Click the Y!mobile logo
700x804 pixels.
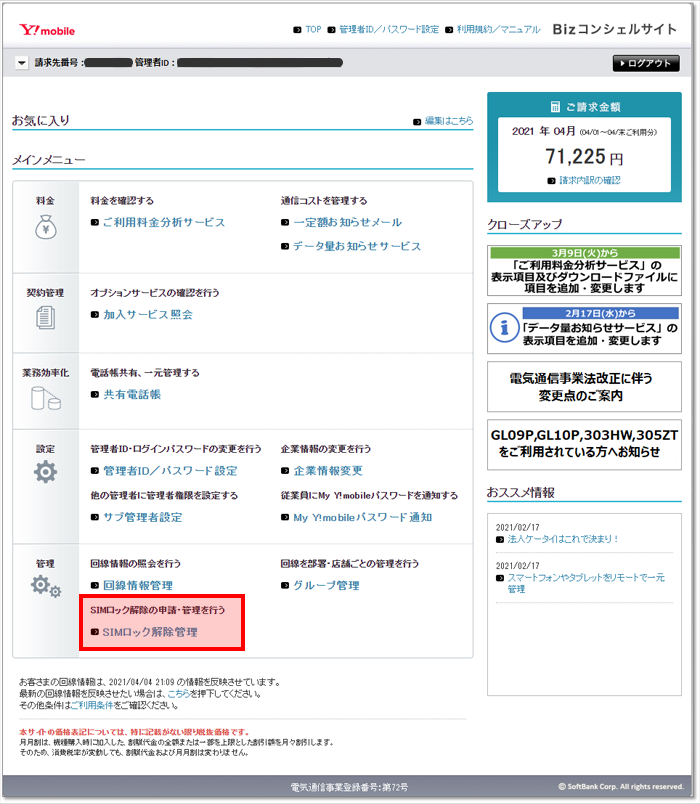click(45, 30)
